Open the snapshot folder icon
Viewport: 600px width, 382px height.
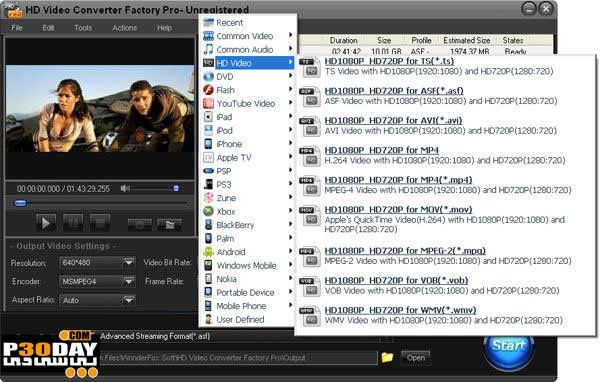pos(170,225)
